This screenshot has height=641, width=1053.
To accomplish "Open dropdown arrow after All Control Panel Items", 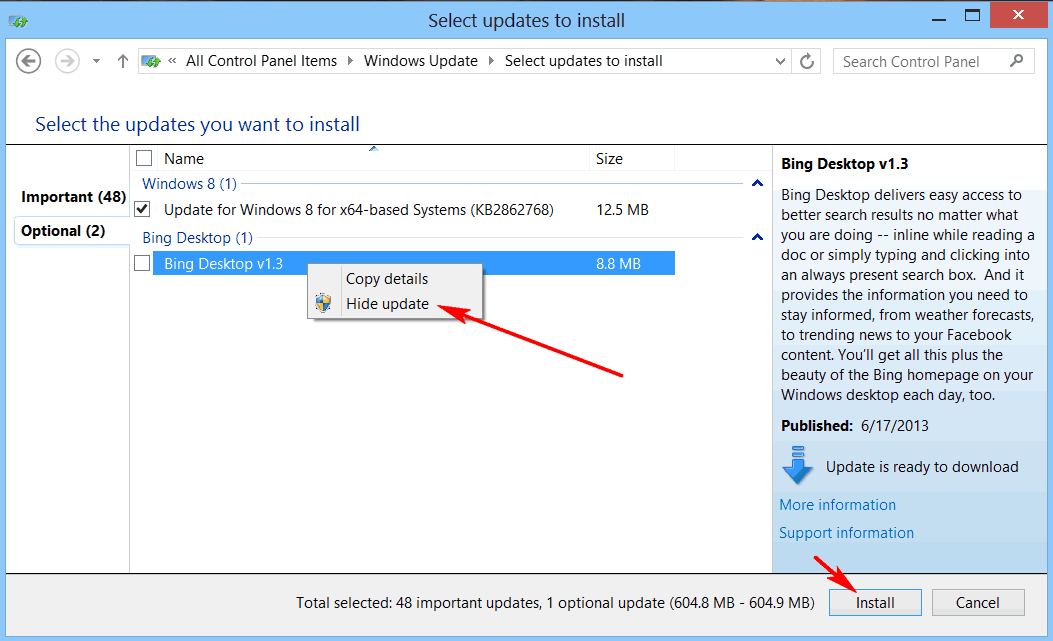I will [350, 61].
